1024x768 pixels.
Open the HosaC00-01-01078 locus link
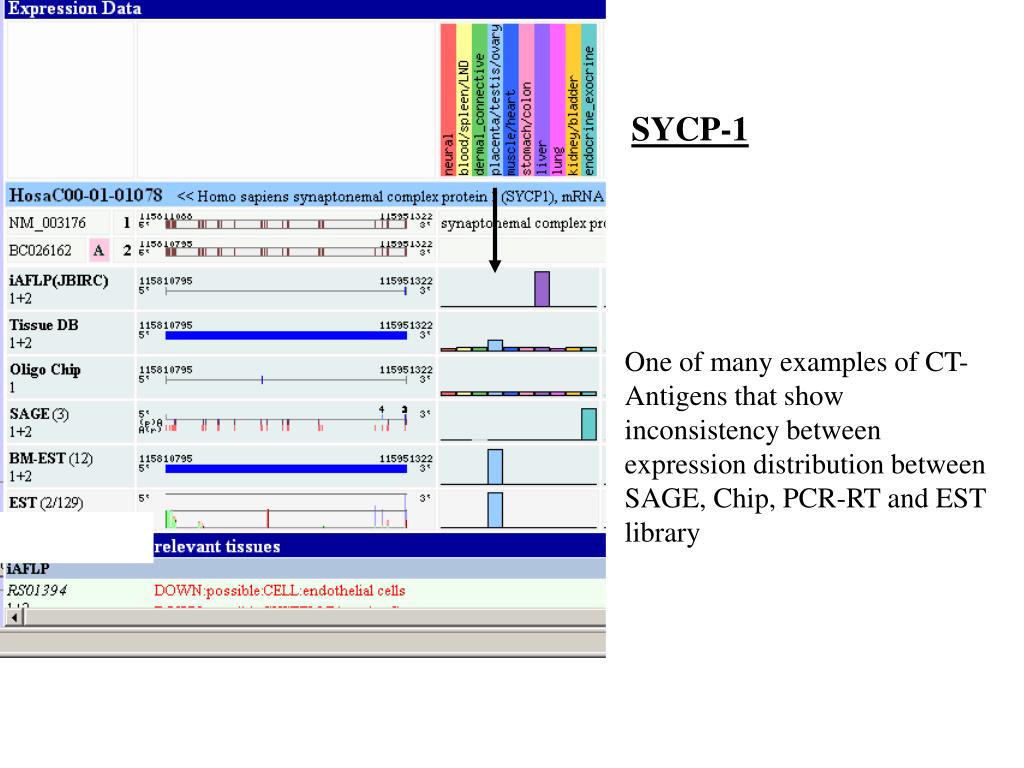[86, 195]
